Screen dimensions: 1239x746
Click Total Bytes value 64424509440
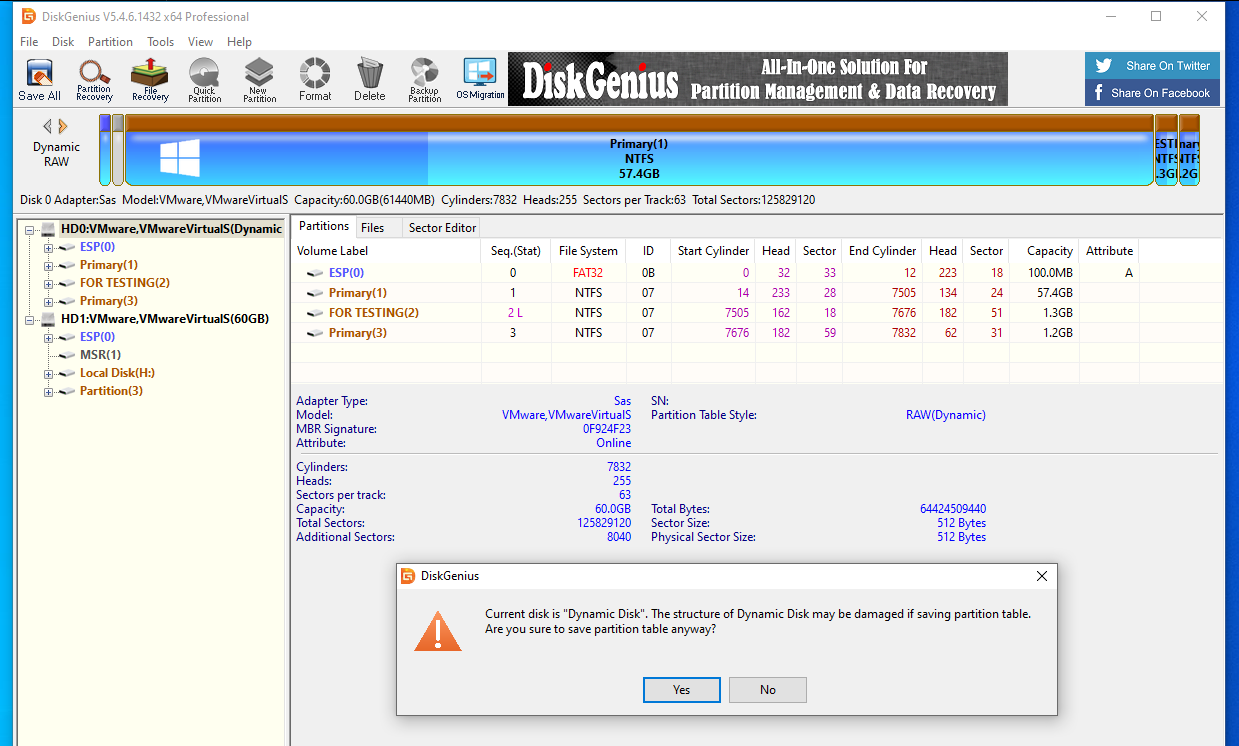pos(952,509)
